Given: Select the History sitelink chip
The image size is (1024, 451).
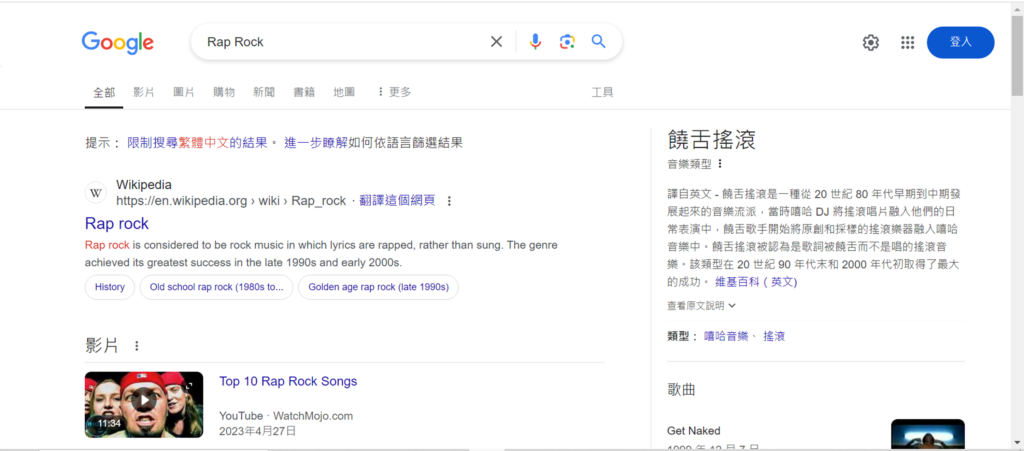Looking at the screenshot, I should tap(110, 287).
